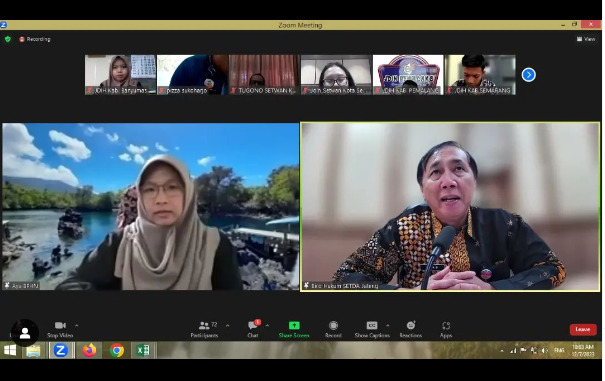Image resolution: width=605 pixels, height=381 pixels.
Task: Show hidden system tray icons
Action: coord(502,351)
